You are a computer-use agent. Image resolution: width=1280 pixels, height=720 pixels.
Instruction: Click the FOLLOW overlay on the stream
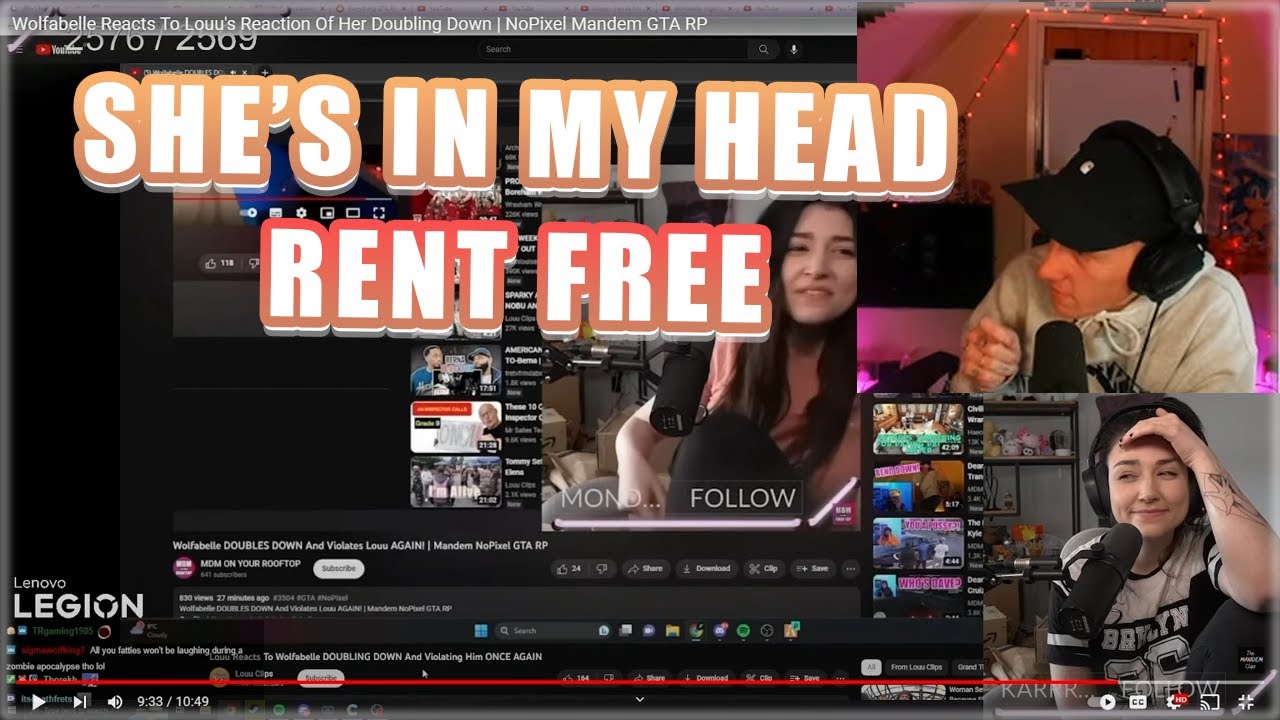point(742,497)
